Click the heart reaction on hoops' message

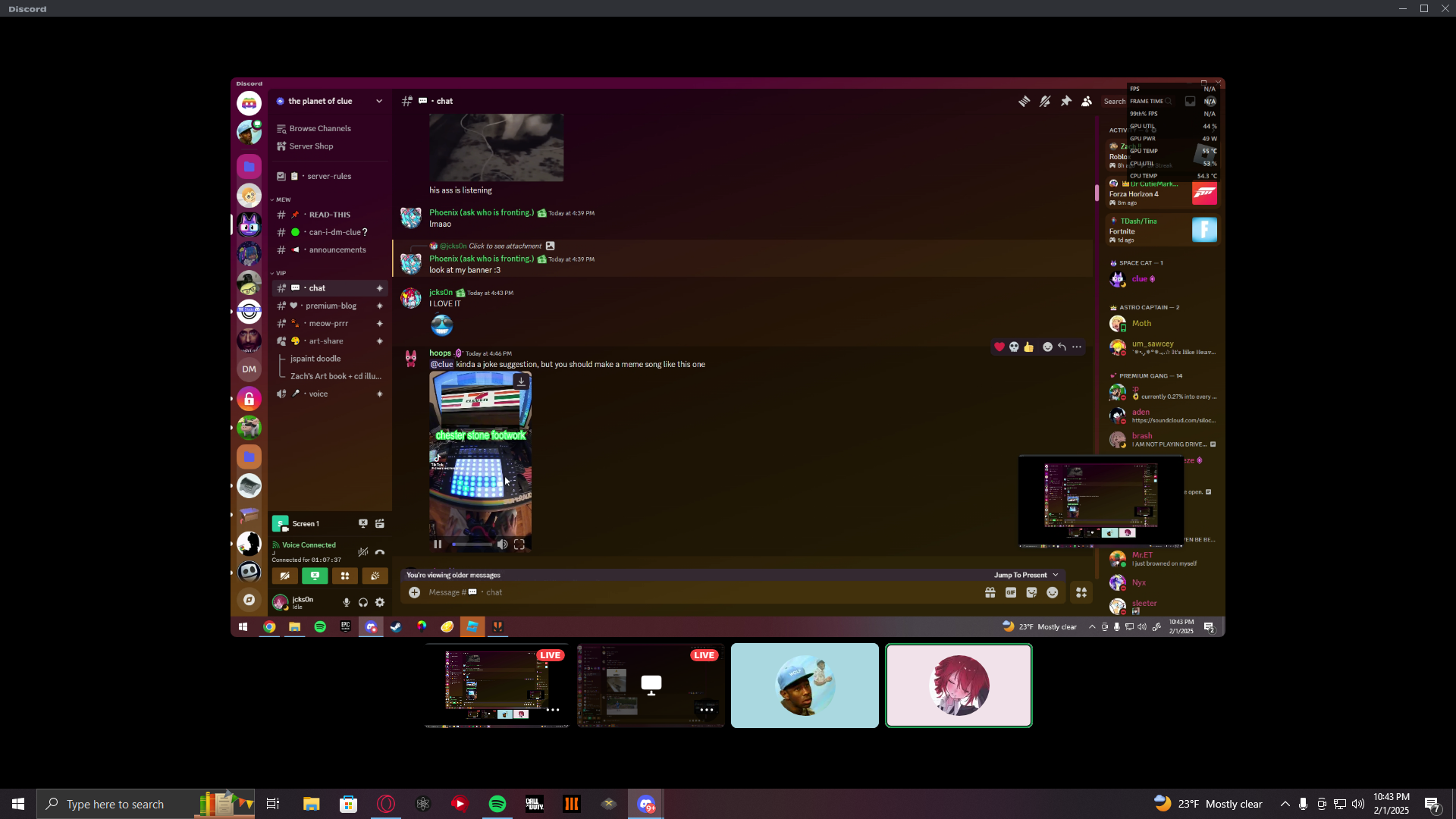(999, 347)
